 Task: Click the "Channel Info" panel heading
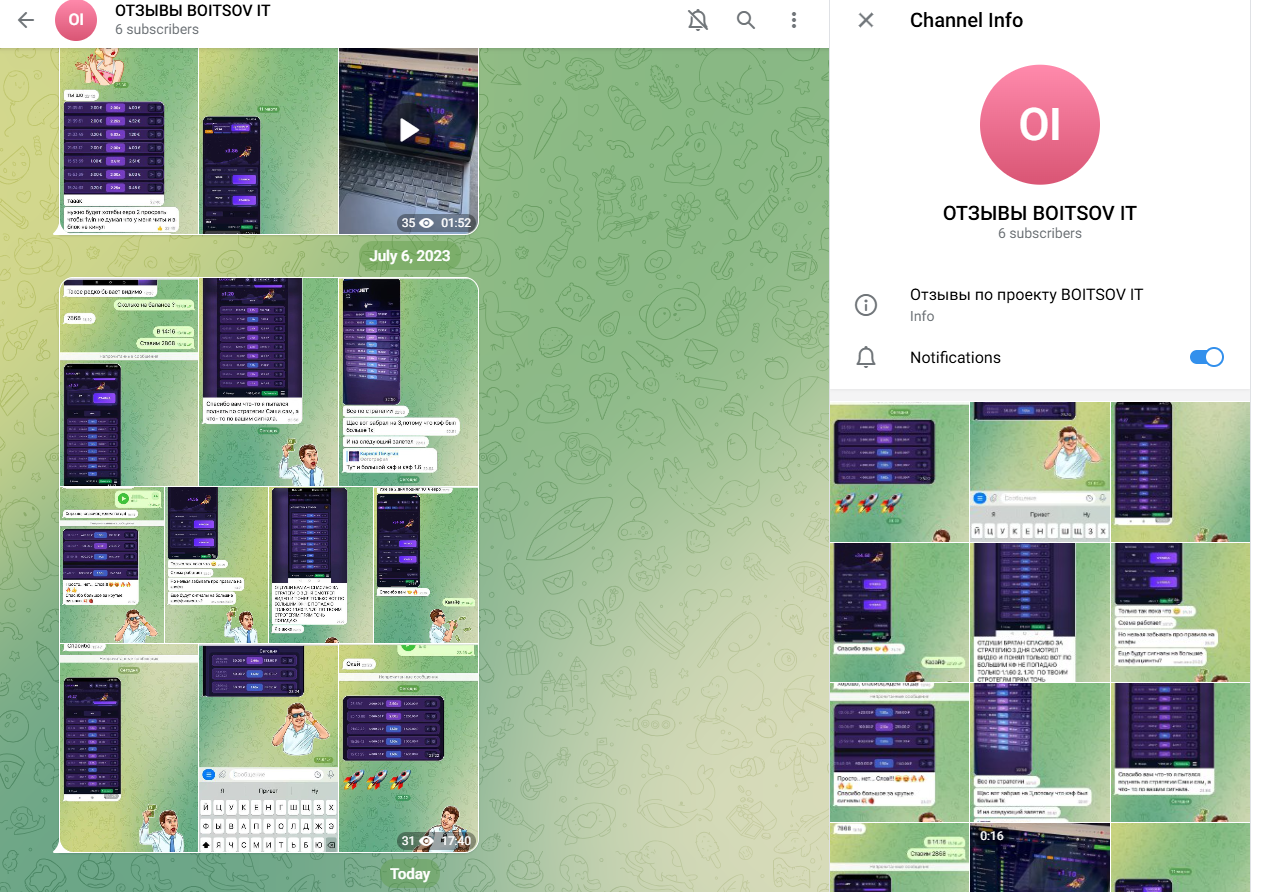tap(966, 20)
